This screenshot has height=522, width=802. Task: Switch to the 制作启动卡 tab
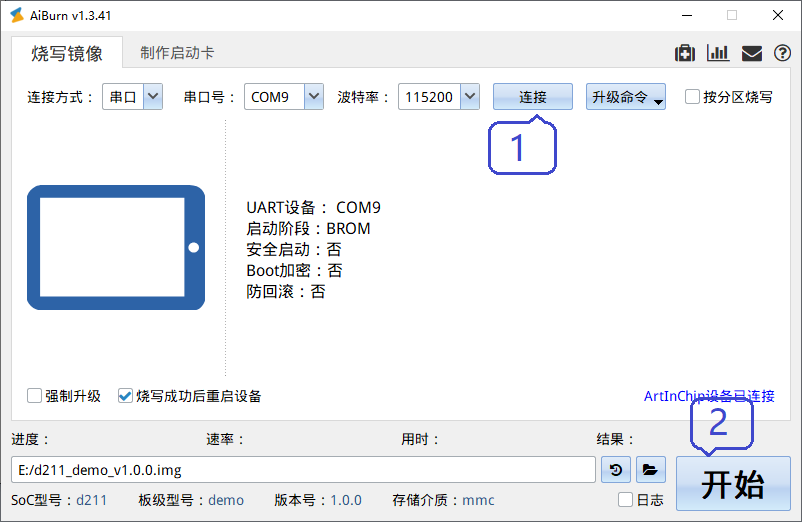click(x=177, y=53)
